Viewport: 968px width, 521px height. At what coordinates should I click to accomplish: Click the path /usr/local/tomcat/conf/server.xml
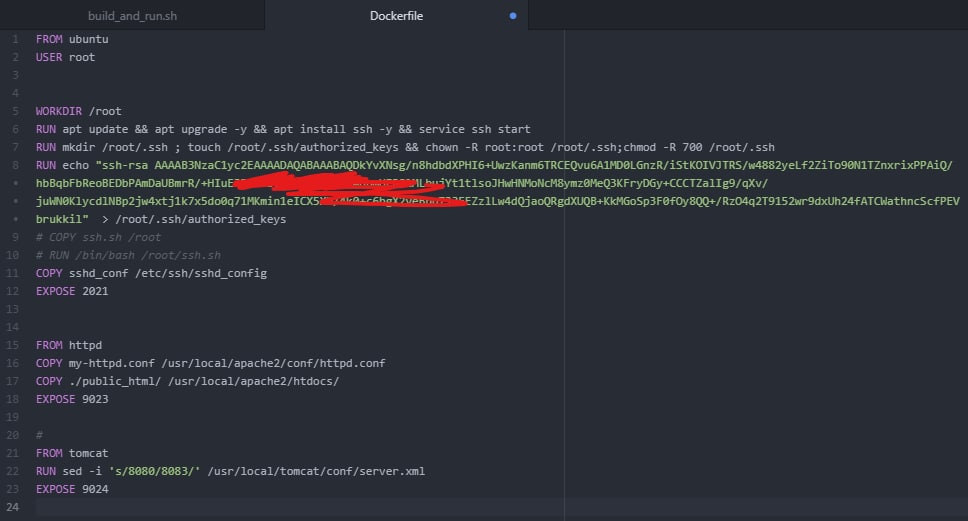point(316,471)
